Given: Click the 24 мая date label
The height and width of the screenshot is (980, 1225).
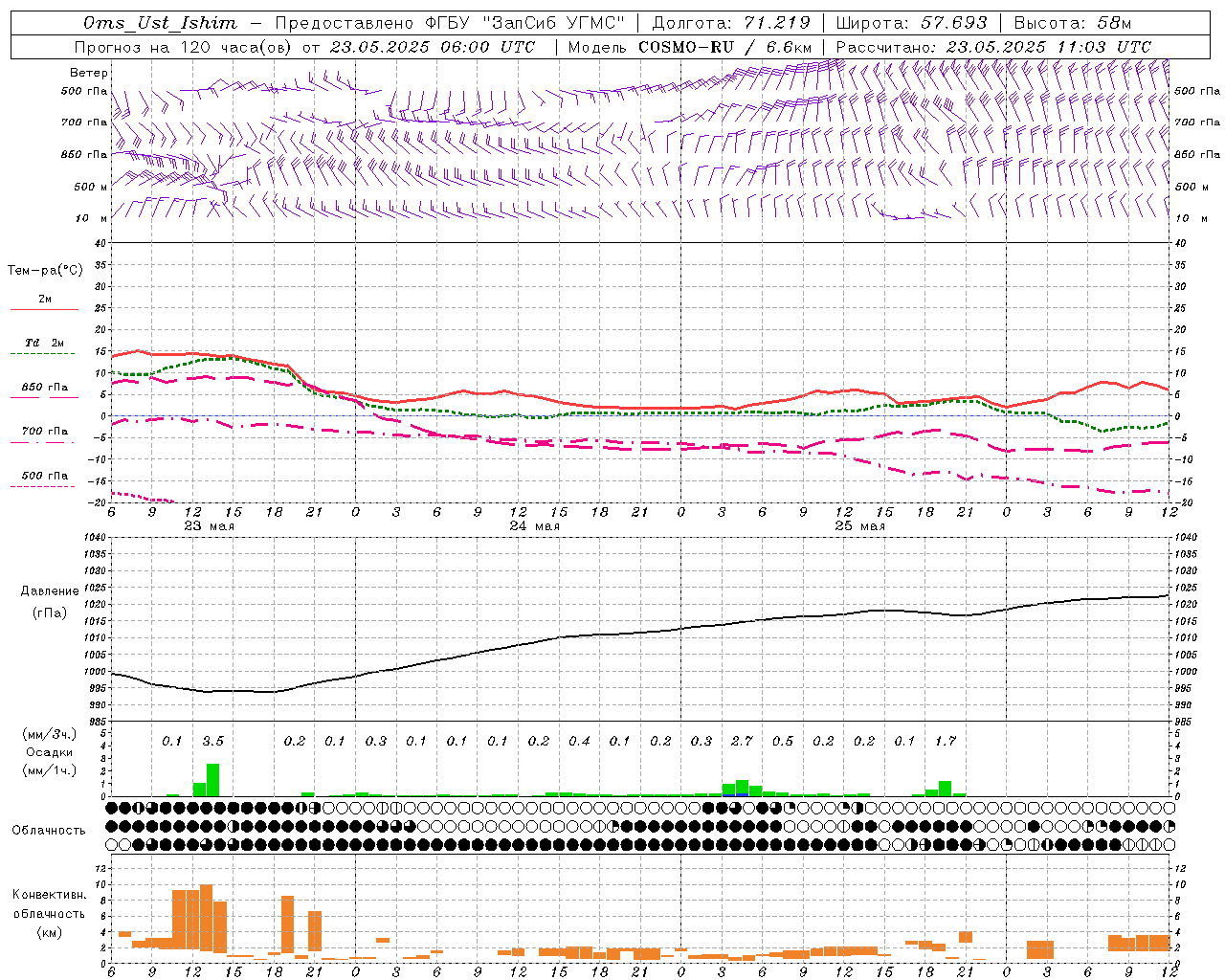Looking at the screenshot, I should [534, 526].
